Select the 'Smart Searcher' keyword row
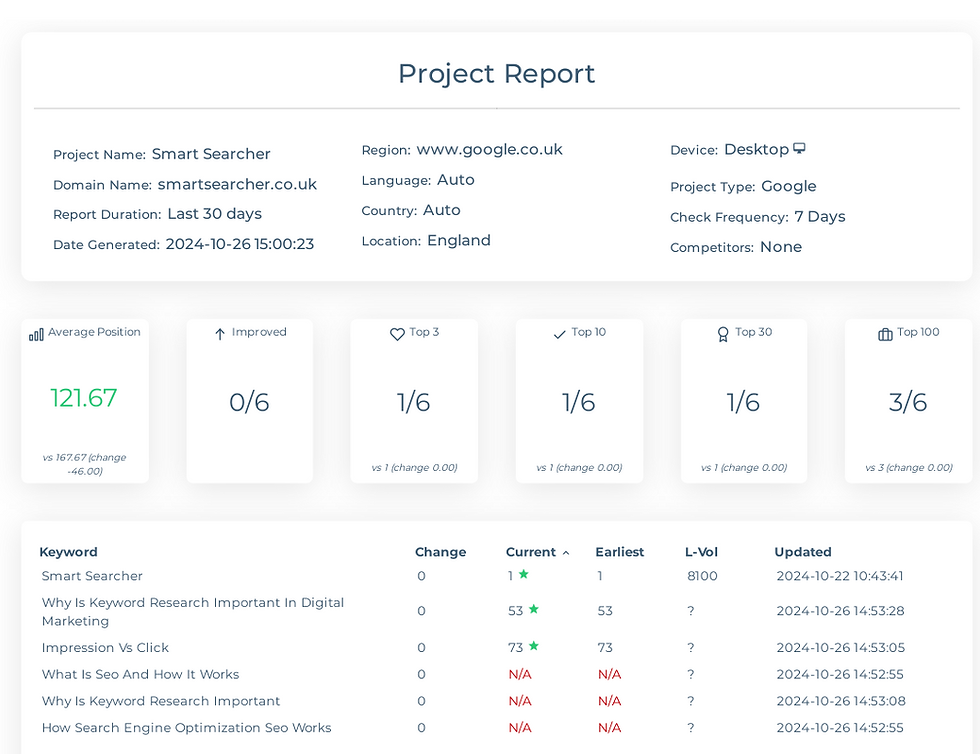 92,576
